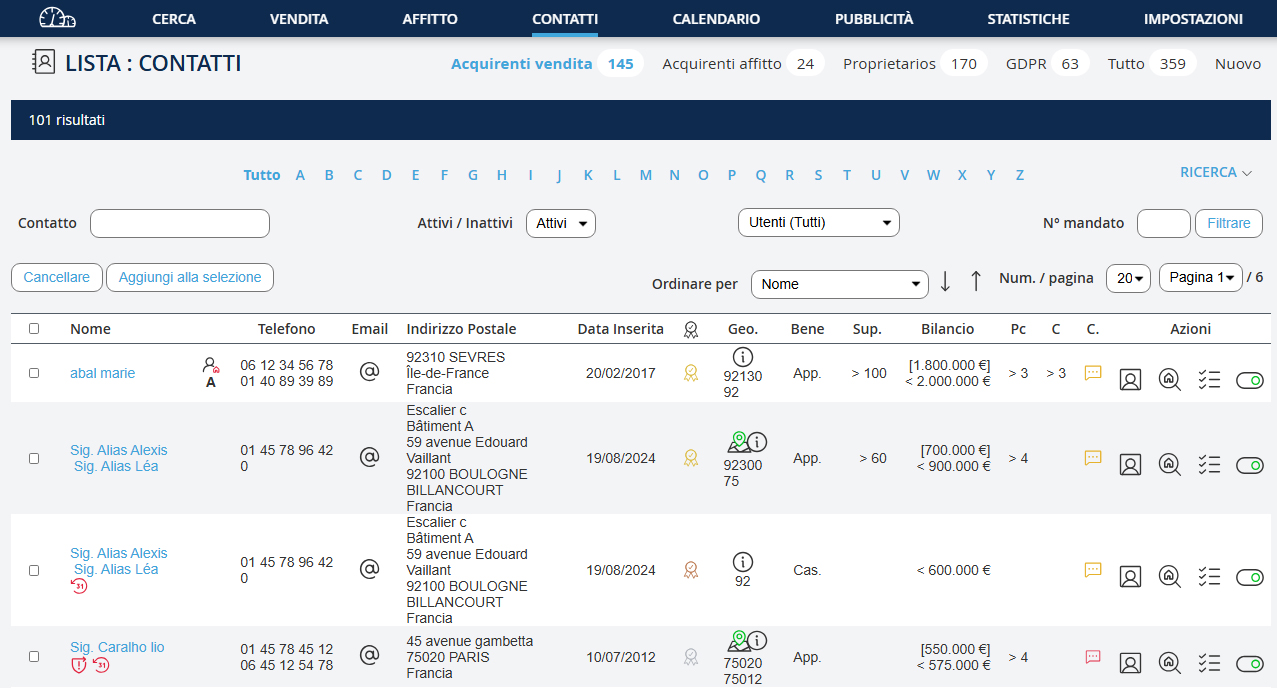Screen dimensions: 1277x688
Task: Sort descending with the down arrow
Action: [x=945, y=282]
